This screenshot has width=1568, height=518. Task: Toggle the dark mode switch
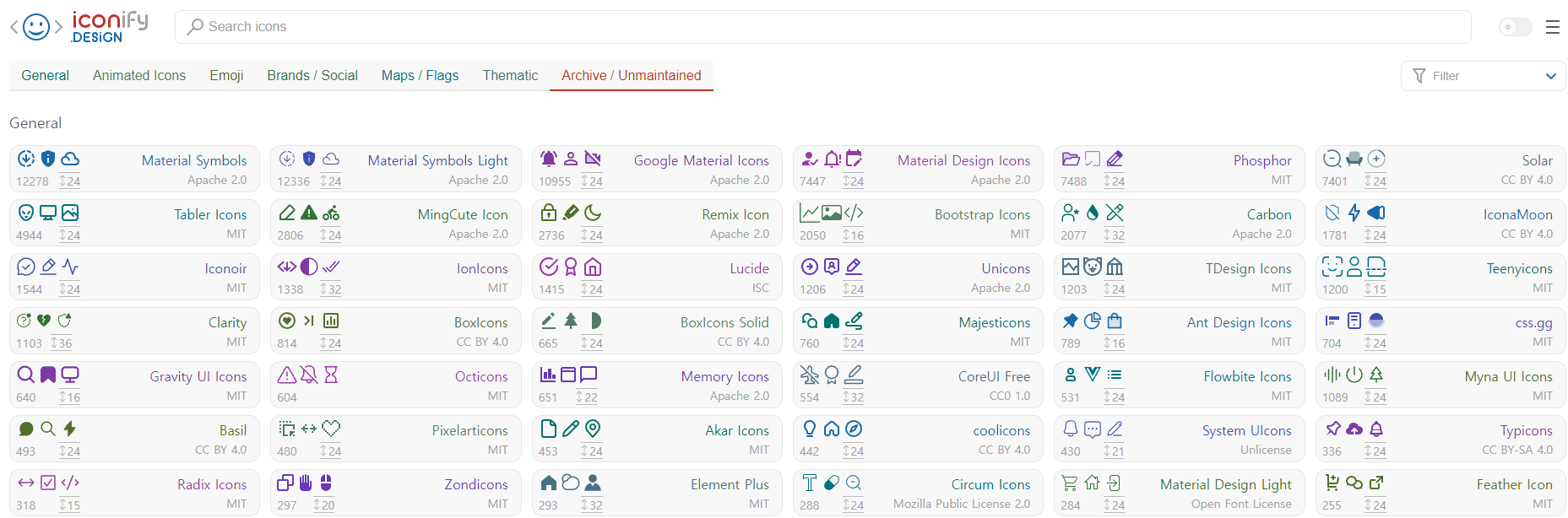click(1515, 27)
